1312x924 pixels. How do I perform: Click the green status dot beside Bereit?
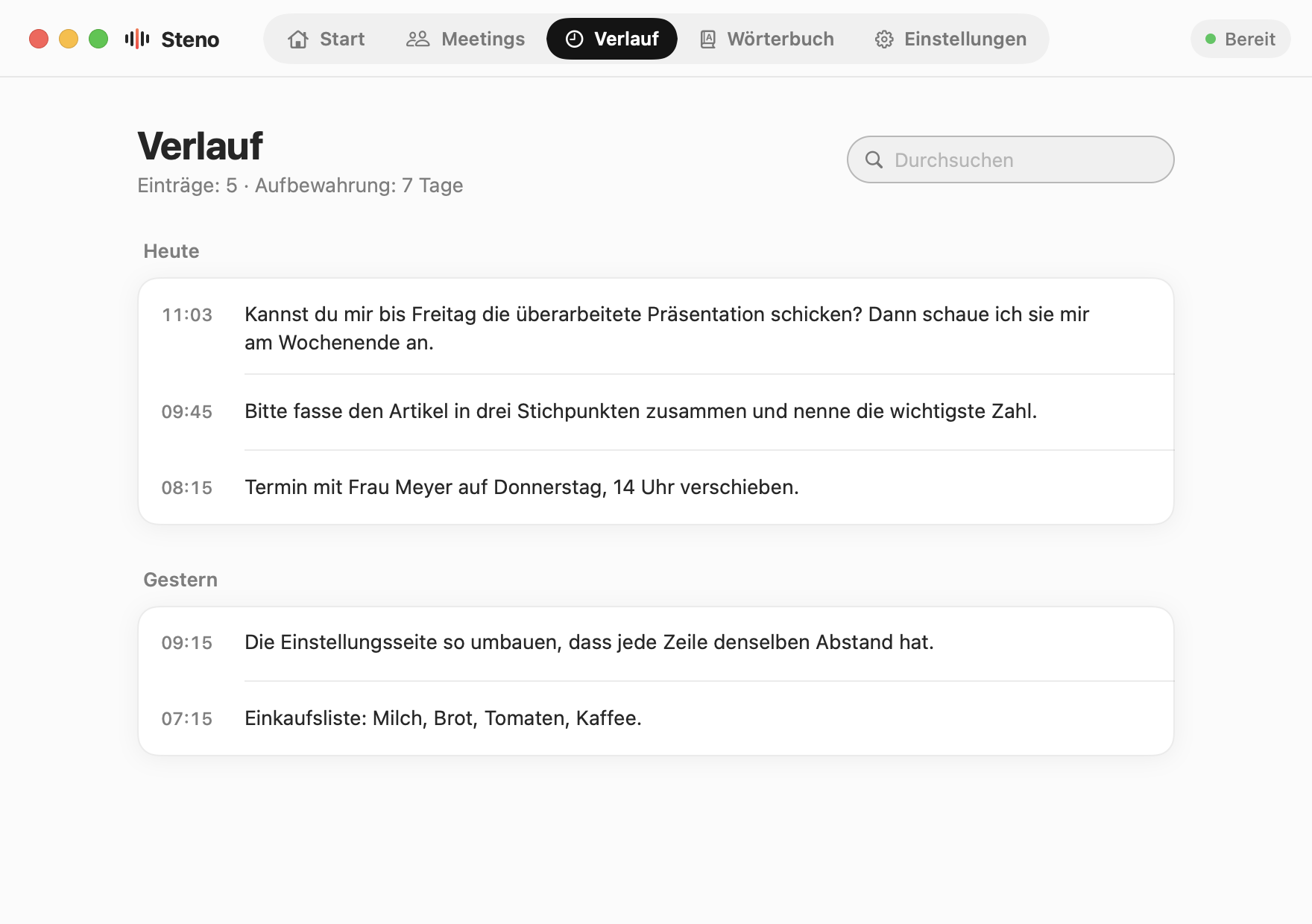(x=1211, y=39)
